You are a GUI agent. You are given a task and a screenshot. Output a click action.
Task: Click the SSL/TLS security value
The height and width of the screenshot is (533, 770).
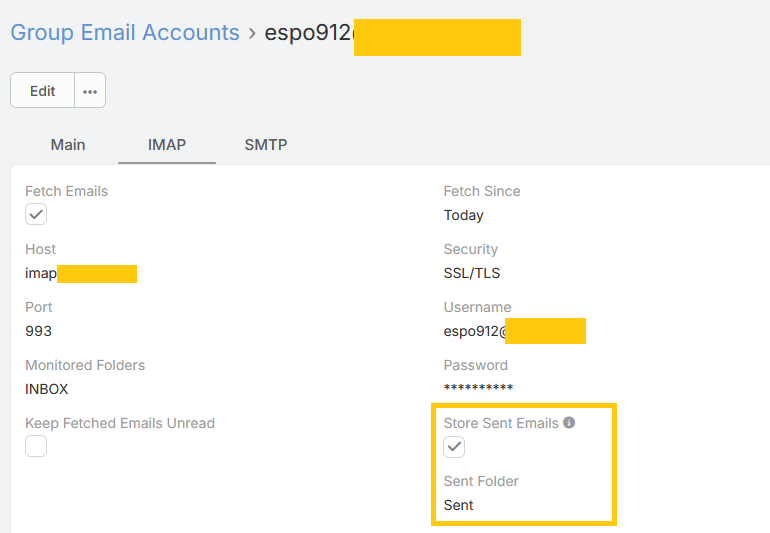471,273
